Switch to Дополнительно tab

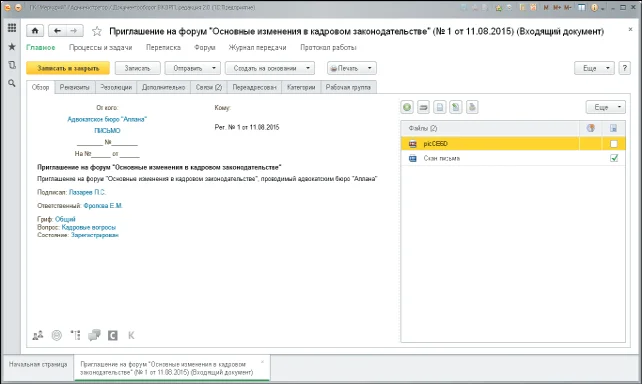(163, 87)
